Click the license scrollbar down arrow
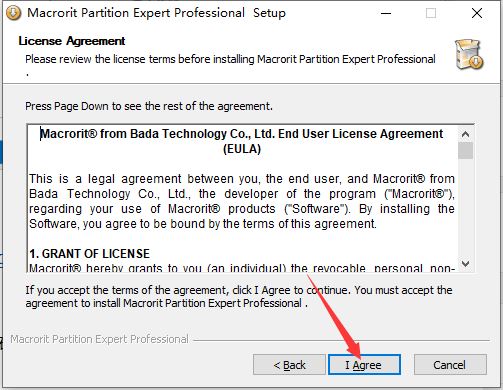Image resolution: width=503 pixels, height=390 pixels. point(465,264)
